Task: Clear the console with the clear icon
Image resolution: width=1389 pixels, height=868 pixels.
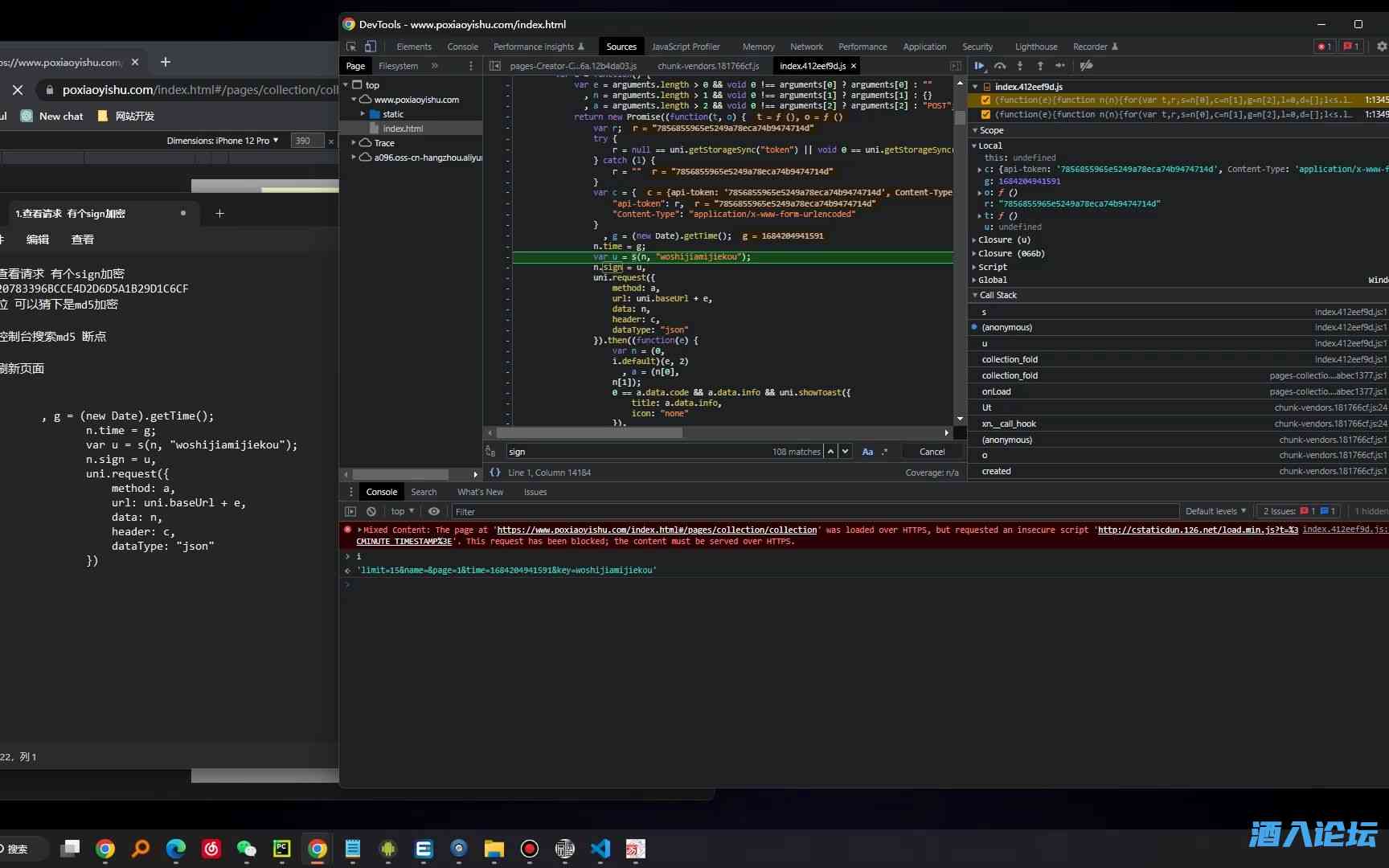Action: click(x=371, y=511)
